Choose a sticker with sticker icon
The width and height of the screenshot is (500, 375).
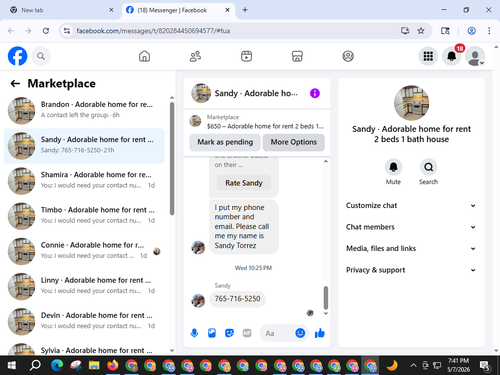point(229,333)
